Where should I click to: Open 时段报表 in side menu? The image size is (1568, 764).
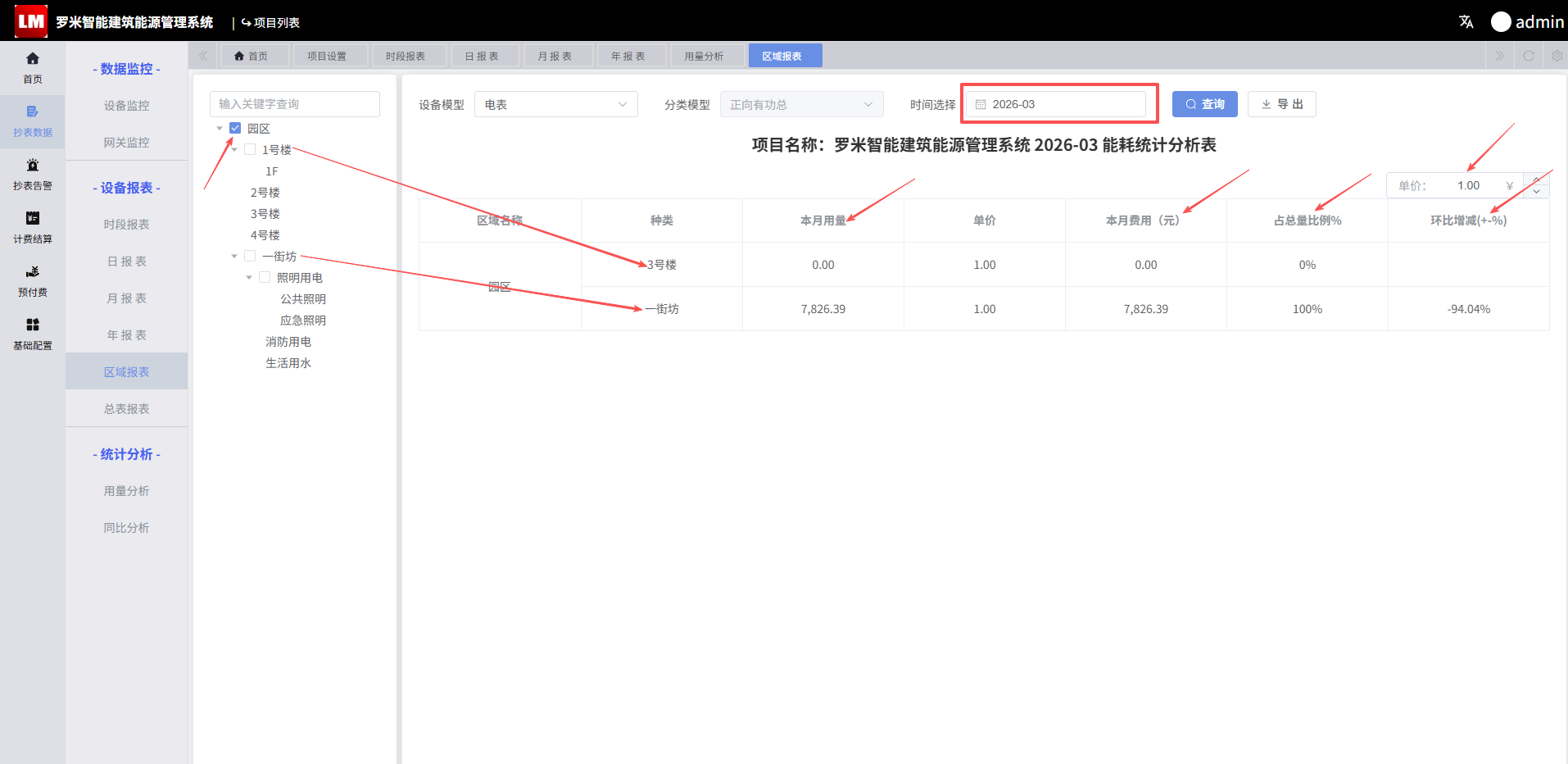[x=127, y=224]
